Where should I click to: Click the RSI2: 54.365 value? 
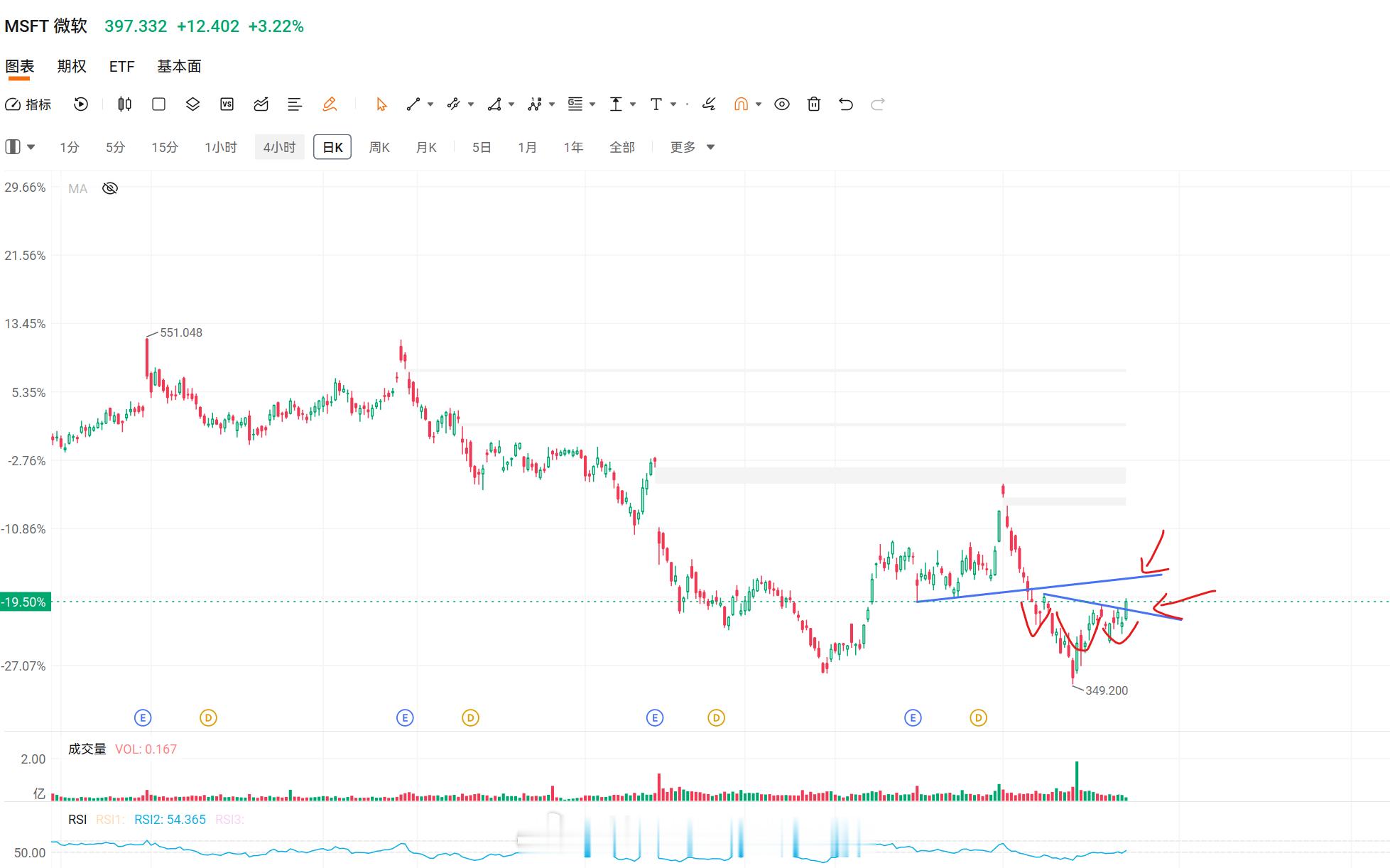click(x=170, y=820)
